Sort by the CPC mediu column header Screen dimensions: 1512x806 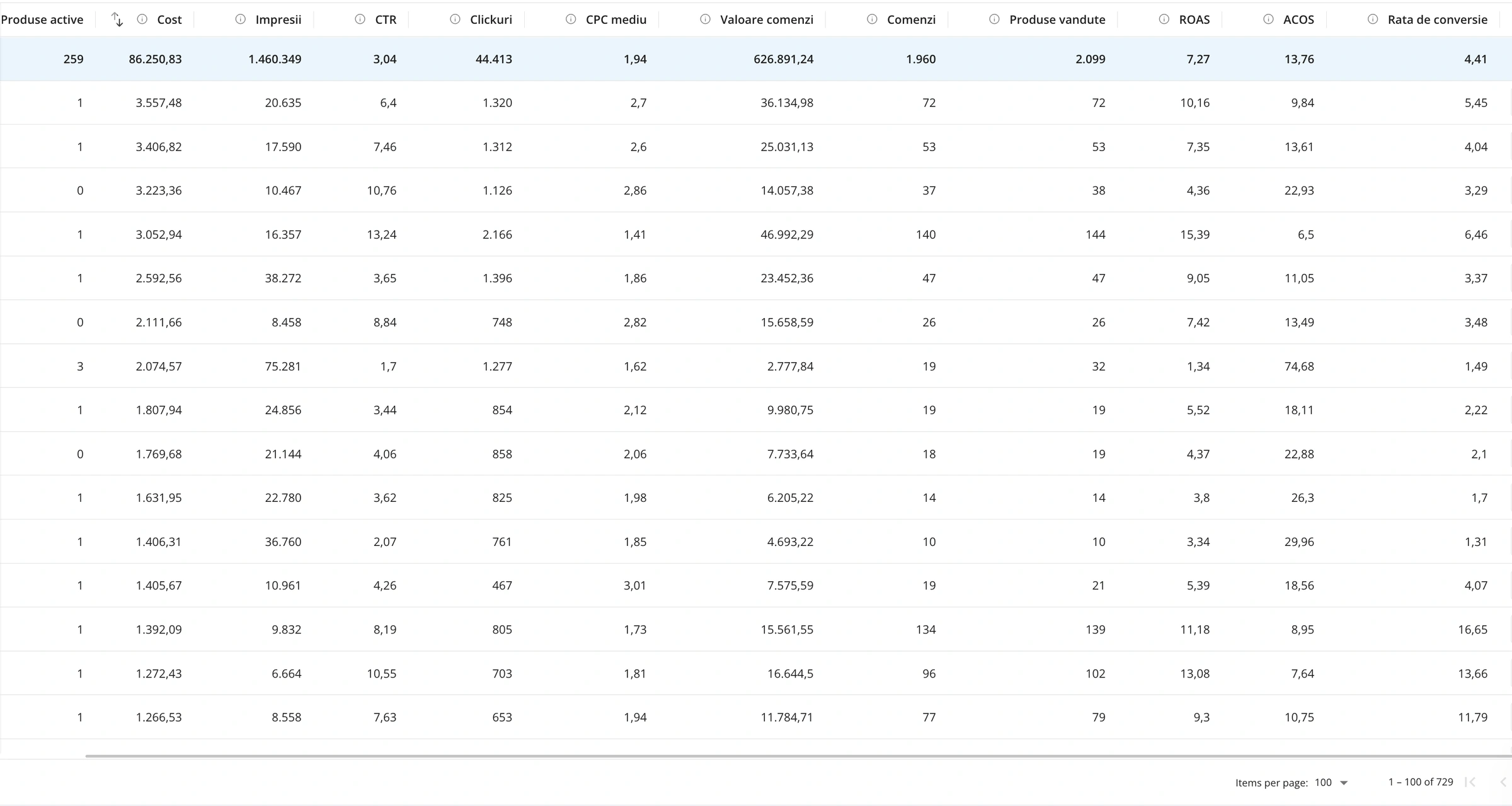[616, 20]
